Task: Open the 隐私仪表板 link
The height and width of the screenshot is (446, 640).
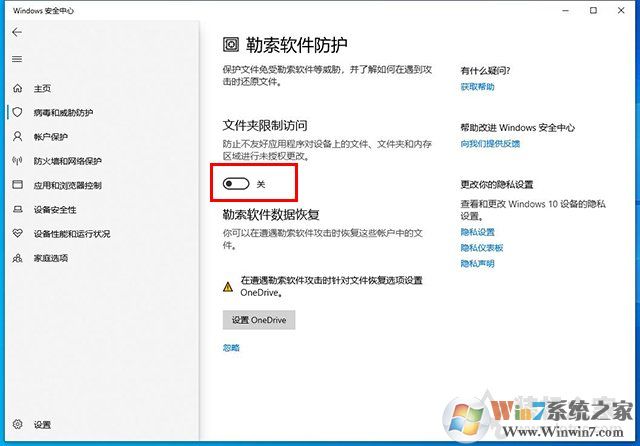Action: click(482, 248)
